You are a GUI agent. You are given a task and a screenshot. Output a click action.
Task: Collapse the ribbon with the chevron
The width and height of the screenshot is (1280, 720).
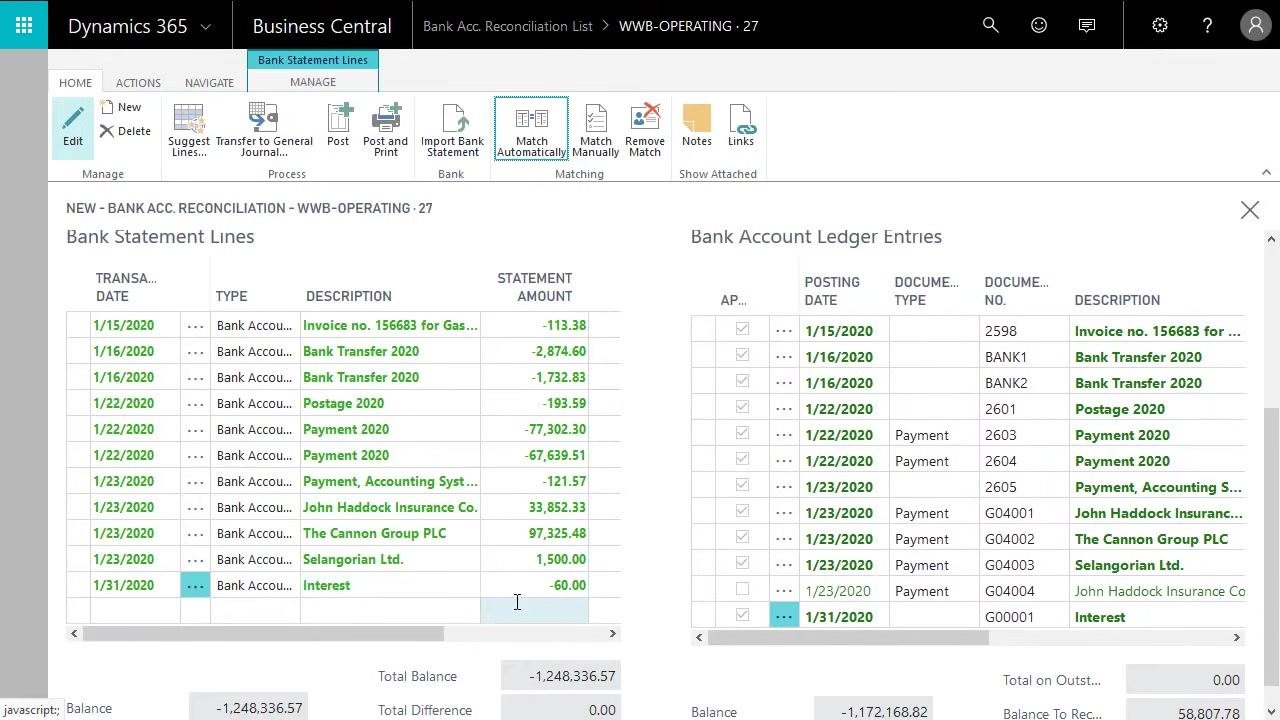1266,172
